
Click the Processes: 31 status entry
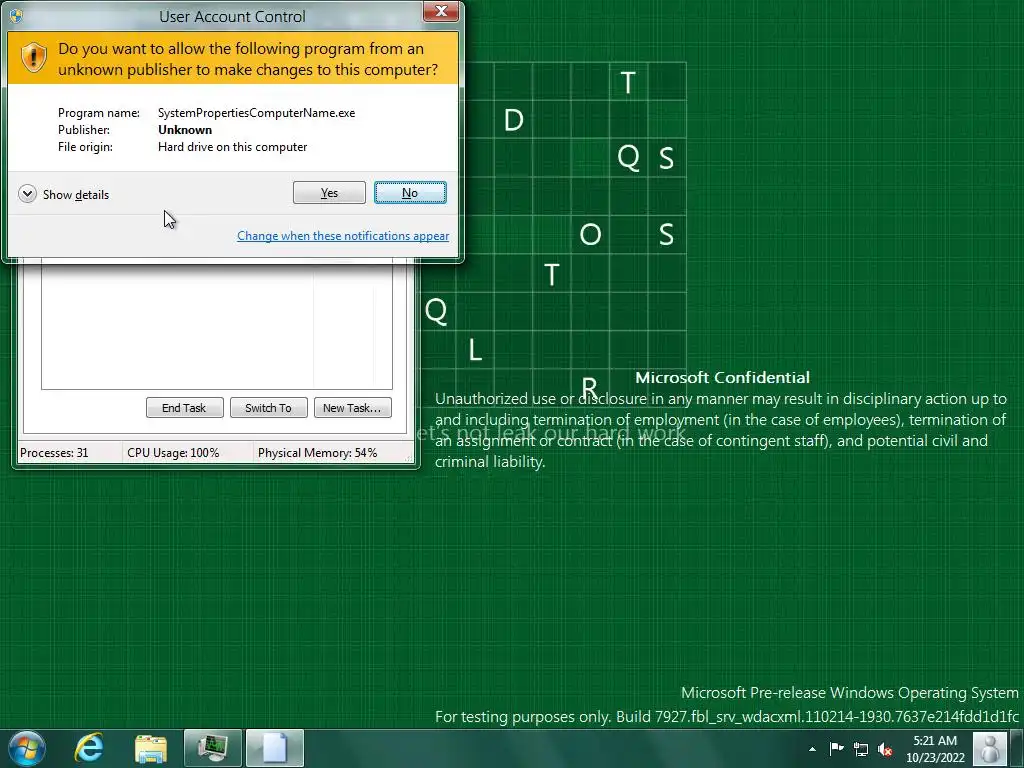[54, 453]
